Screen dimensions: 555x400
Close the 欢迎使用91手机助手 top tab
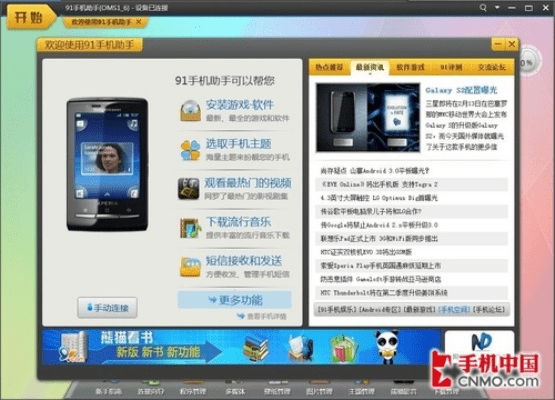(x=139, y=22)
